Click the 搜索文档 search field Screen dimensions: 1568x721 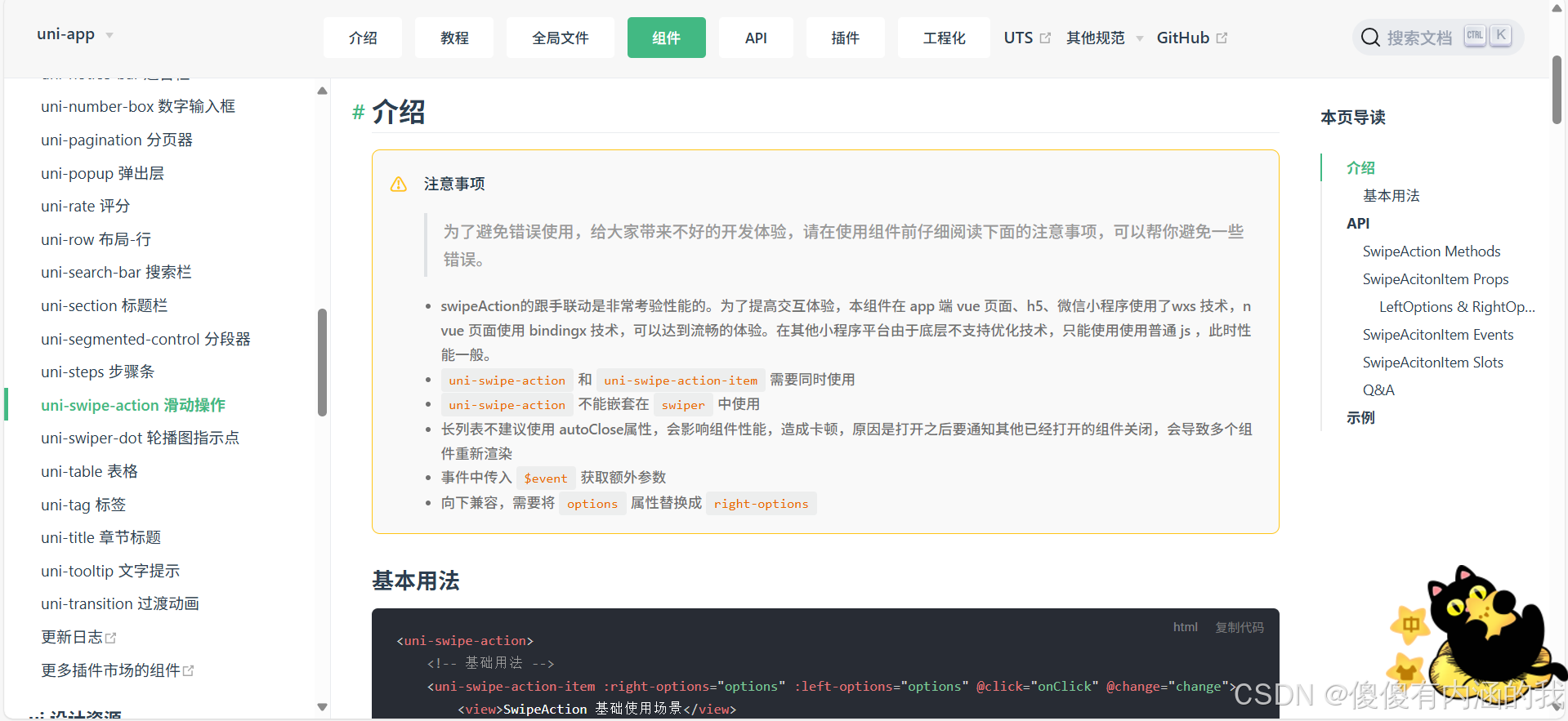point(1438,38)
